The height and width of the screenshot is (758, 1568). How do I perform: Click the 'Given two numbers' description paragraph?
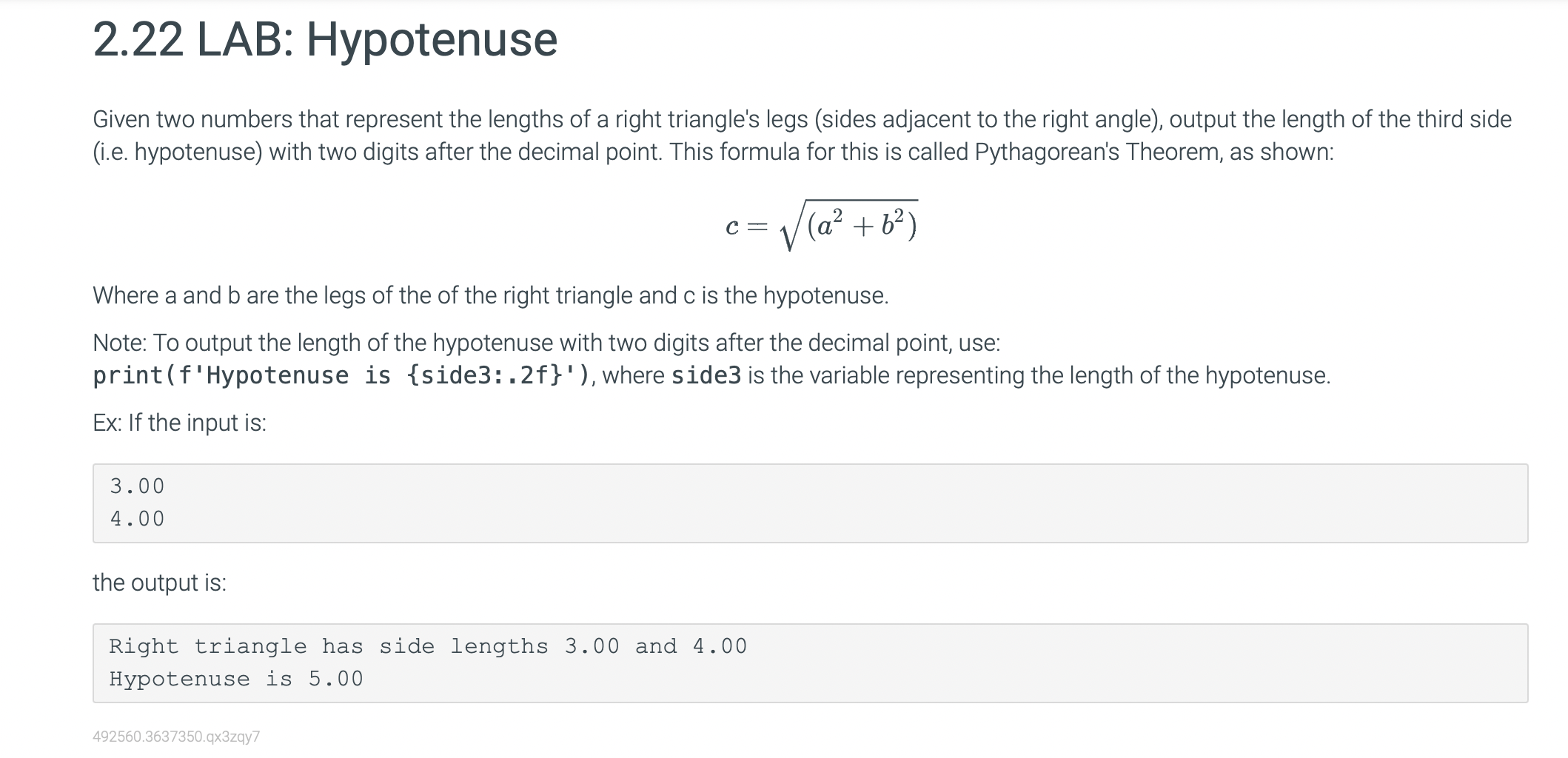(x=803, y=135)
